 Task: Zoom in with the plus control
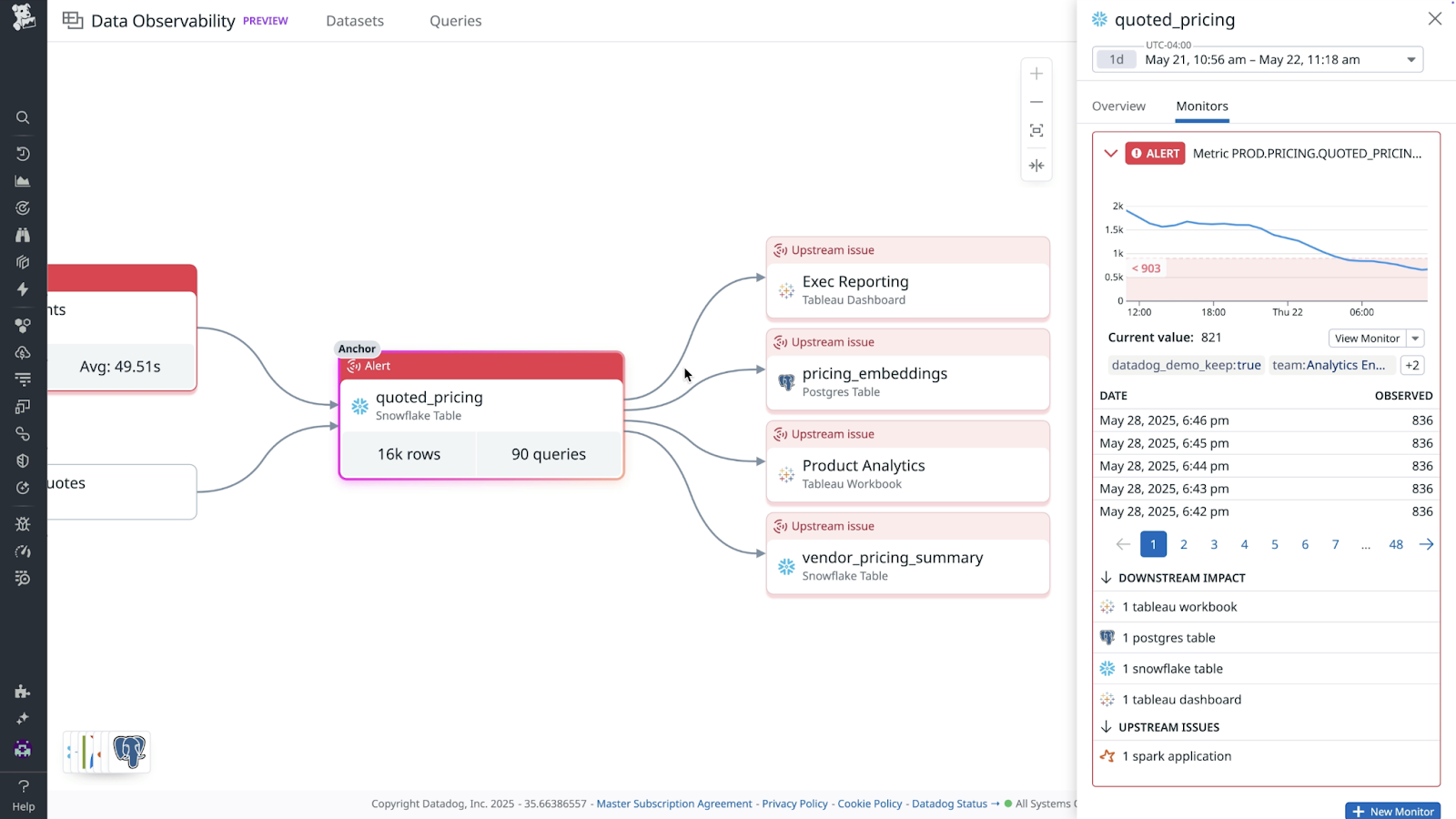(x=1036, y=74)
